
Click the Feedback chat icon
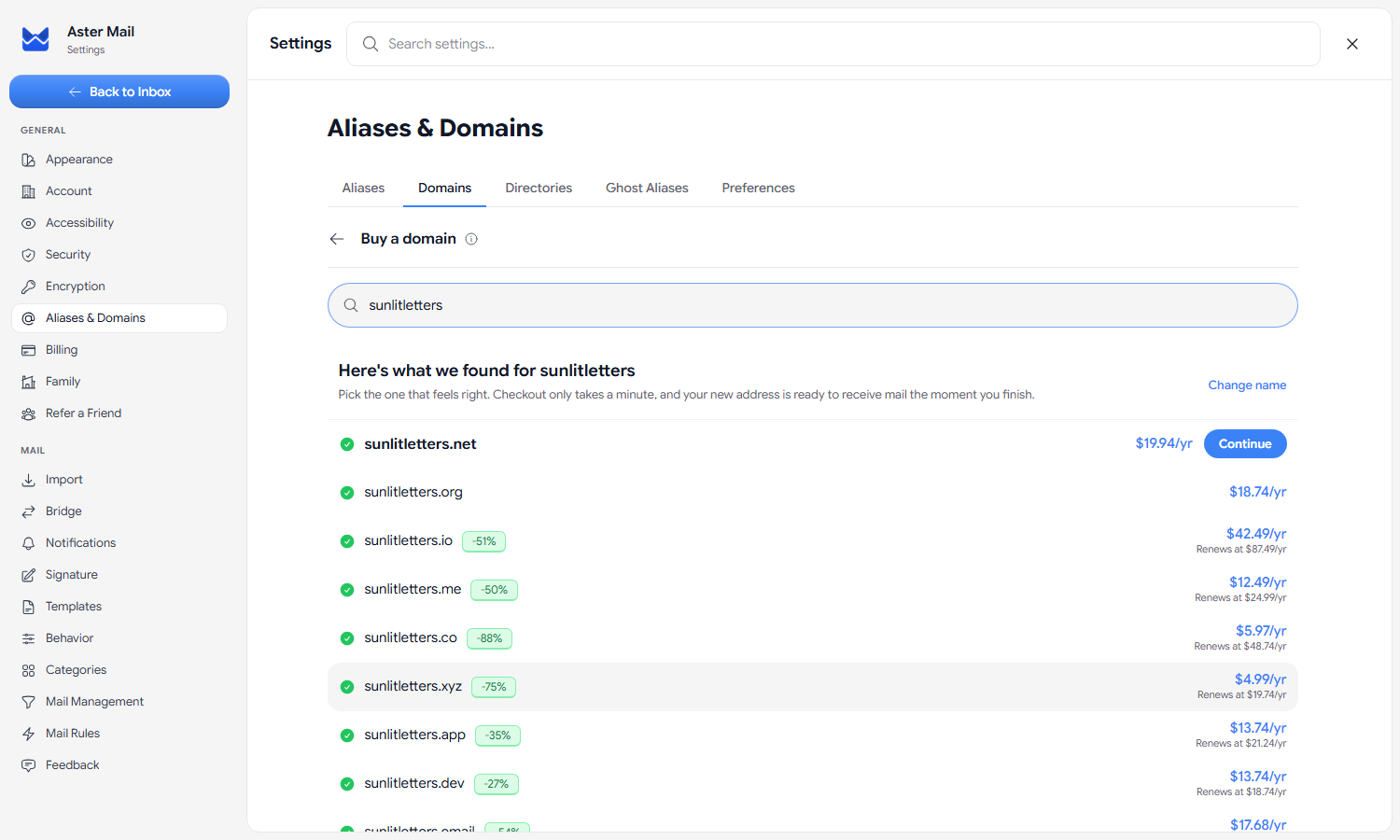[x=29, y=765]
